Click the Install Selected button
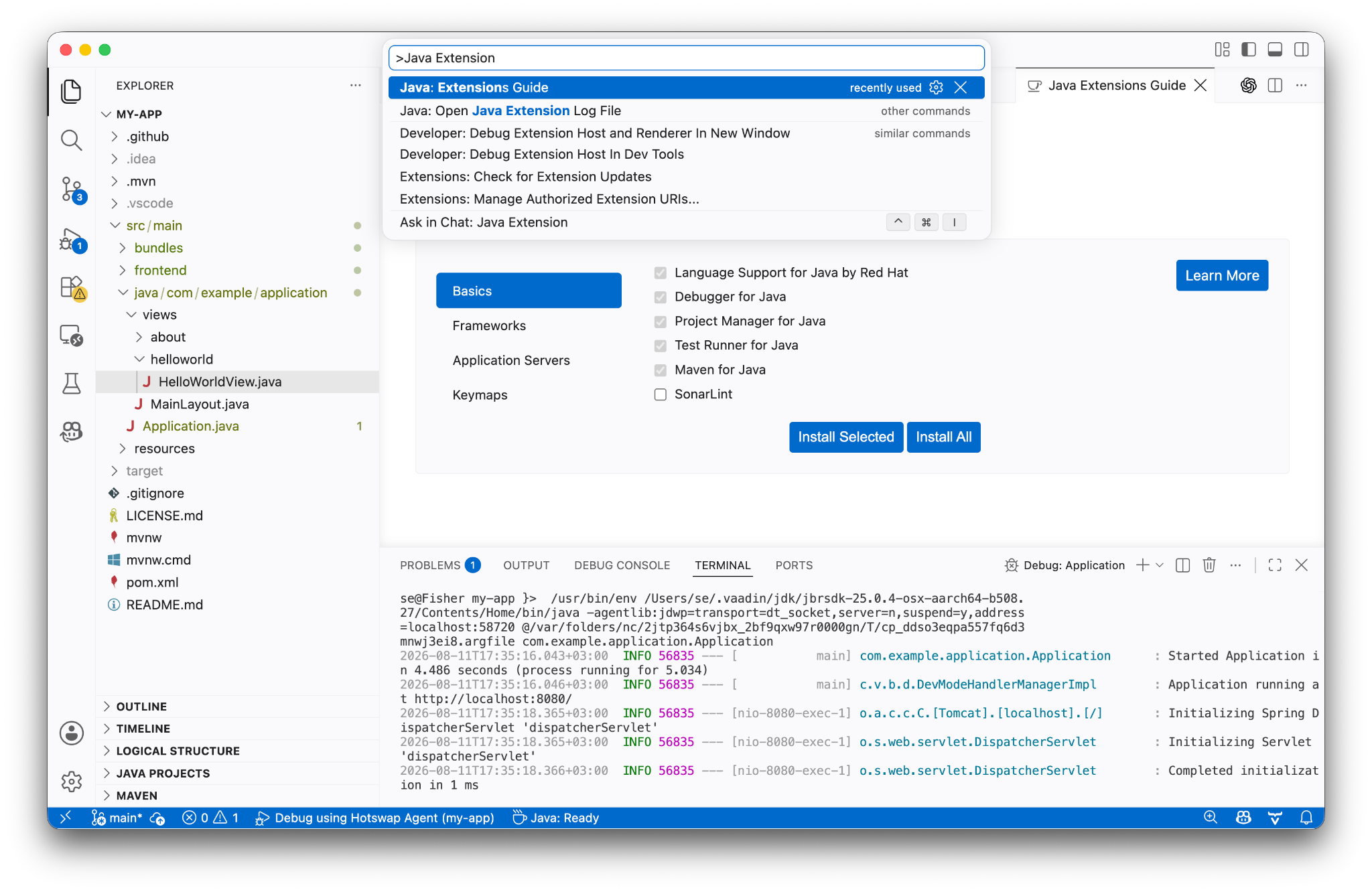This screenshot has width=1372, height=892. [x=845, y=437]
